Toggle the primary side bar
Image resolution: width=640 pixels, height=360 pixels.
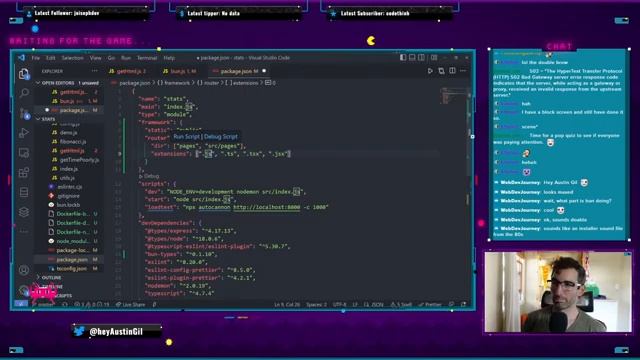[x=403, y=58]
